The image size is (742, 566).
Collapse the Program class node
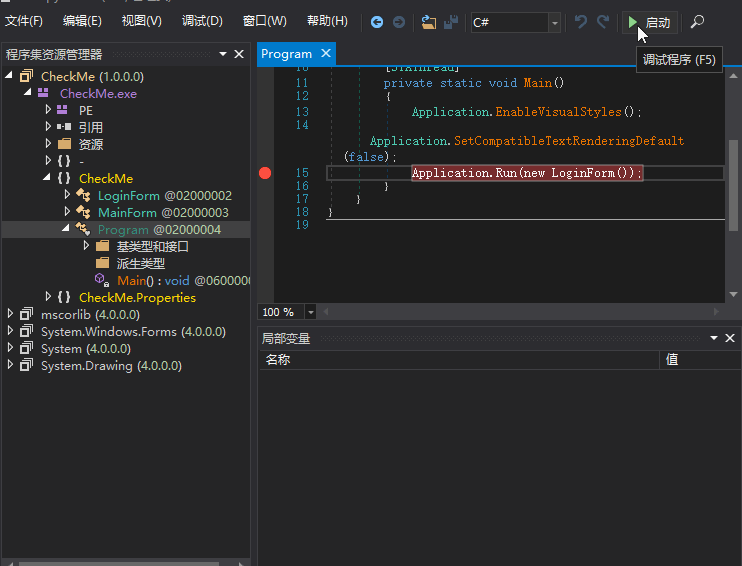click(x=65, y=228)
